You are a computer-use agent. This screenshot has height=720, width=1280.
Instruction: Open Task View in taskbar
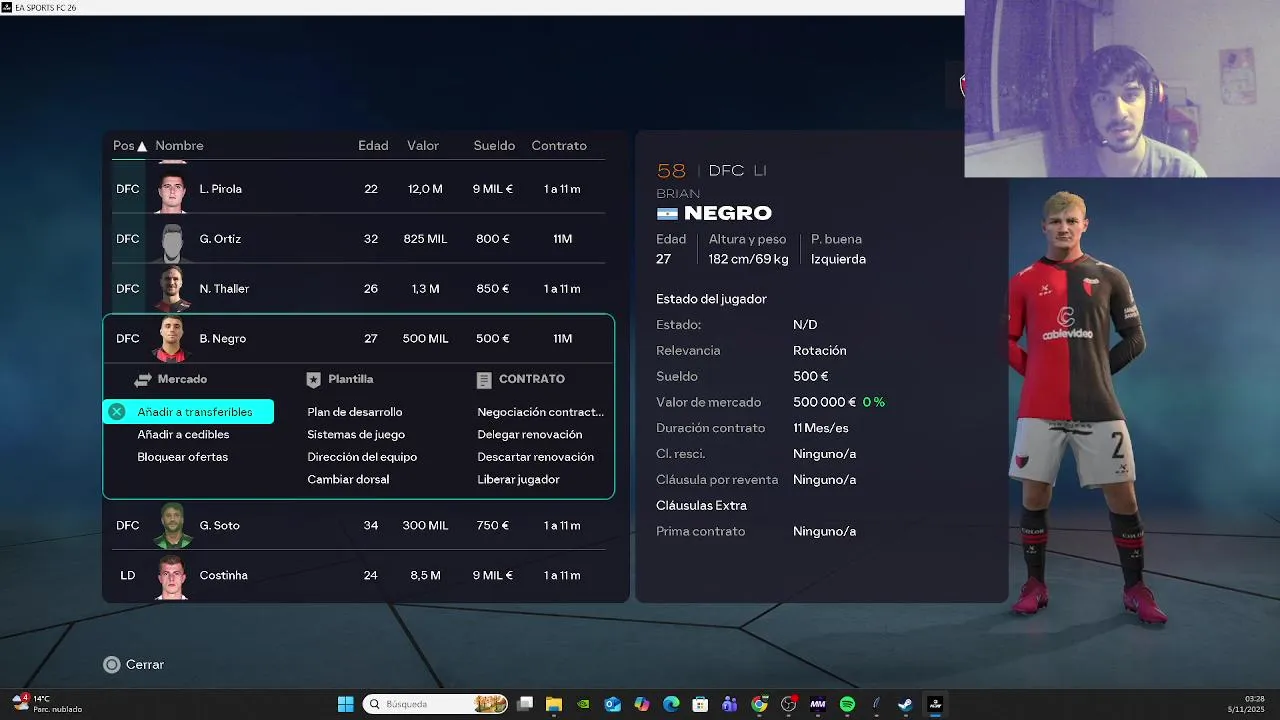[x=525, y=704]
